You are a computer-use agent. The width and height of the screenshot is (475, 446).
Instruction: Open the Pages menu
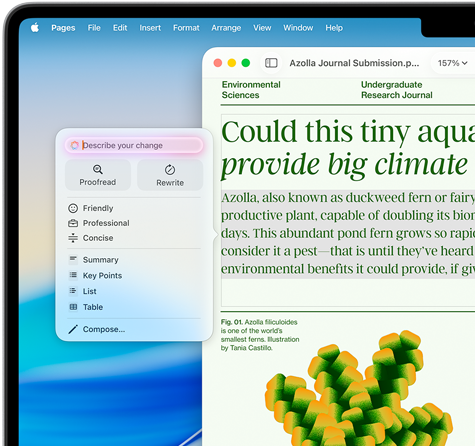63,28
